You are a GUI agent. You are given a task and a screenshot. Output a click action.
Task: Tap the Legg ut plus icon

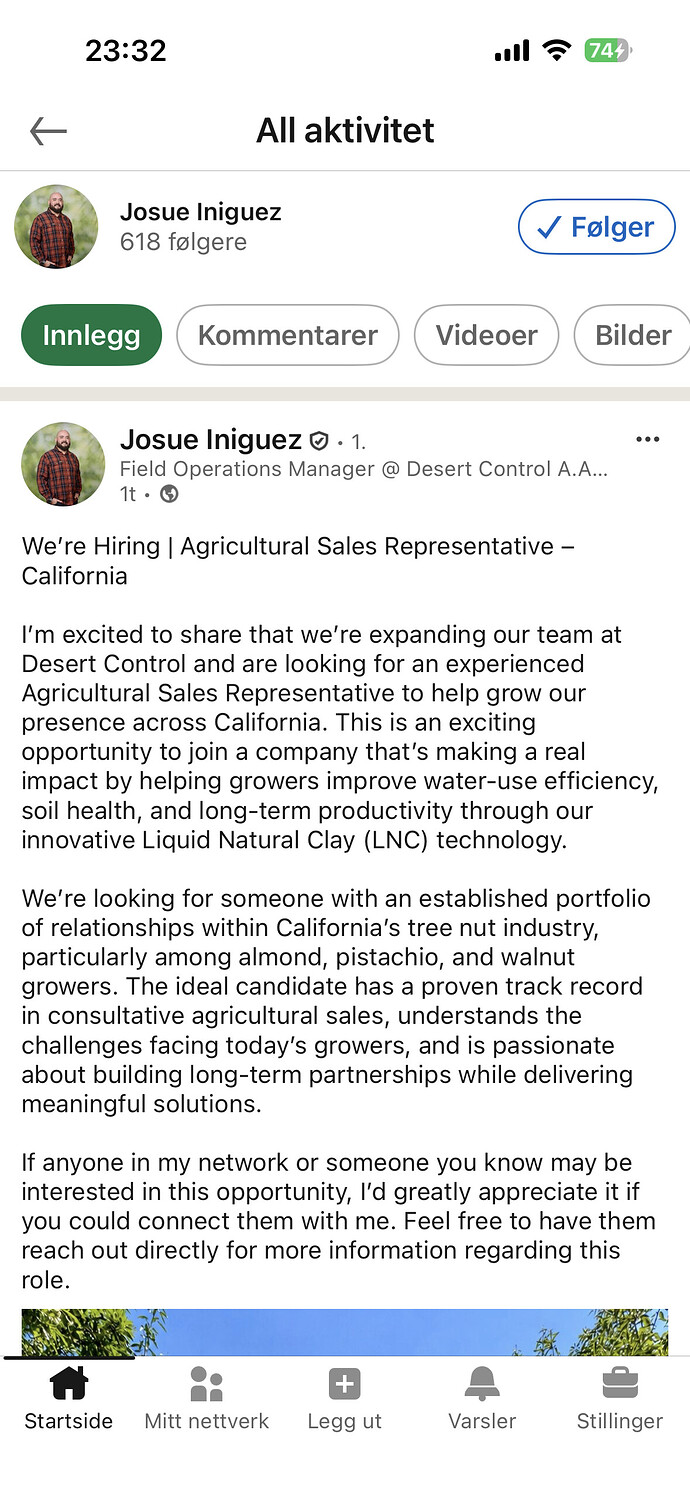tap(344, 1384)
